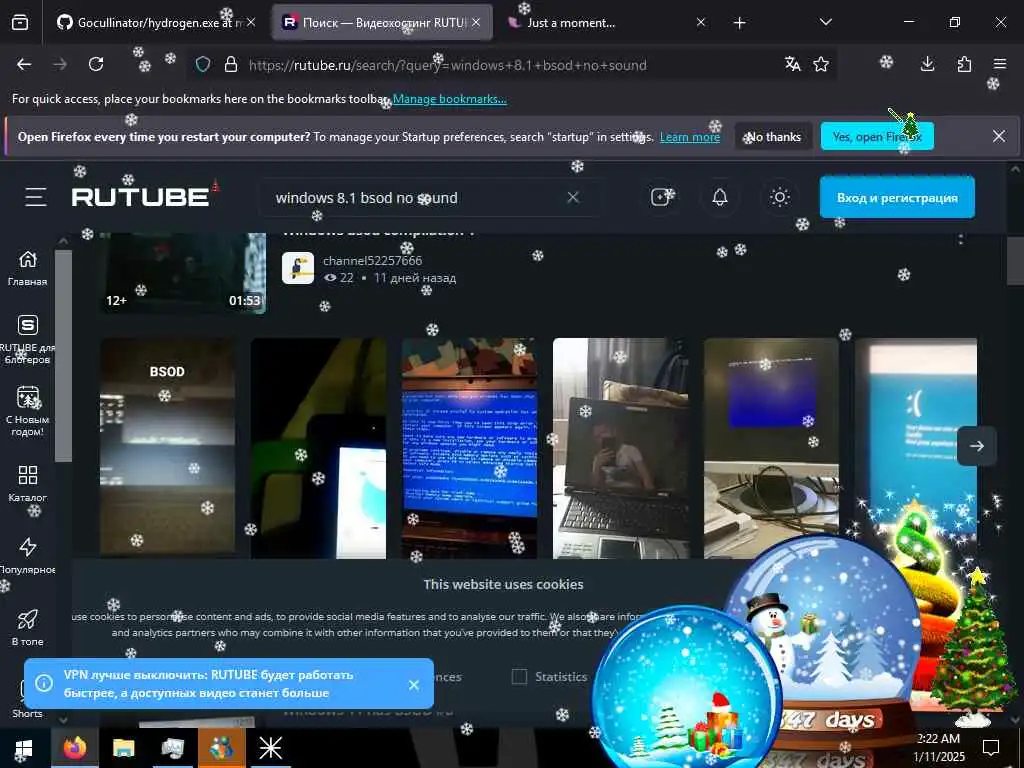Click the browser back arrow
The height and width of the screenshot is (768, 1024).
(x=24, y=64)
